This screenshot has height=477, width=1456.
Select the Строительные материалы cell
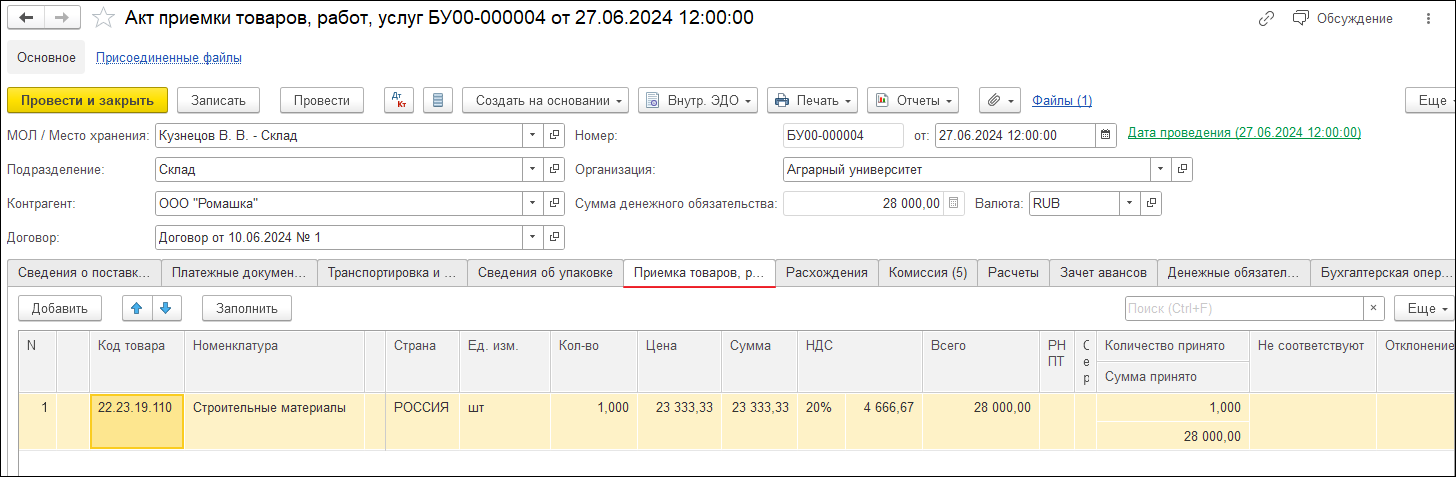(274, 420)
